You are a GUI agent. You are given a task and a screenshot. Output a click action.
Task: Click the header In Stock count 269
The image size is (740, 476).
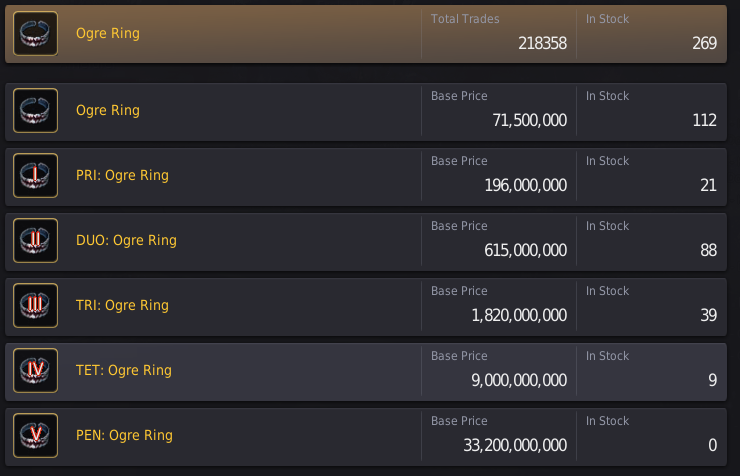coord(704,43)
